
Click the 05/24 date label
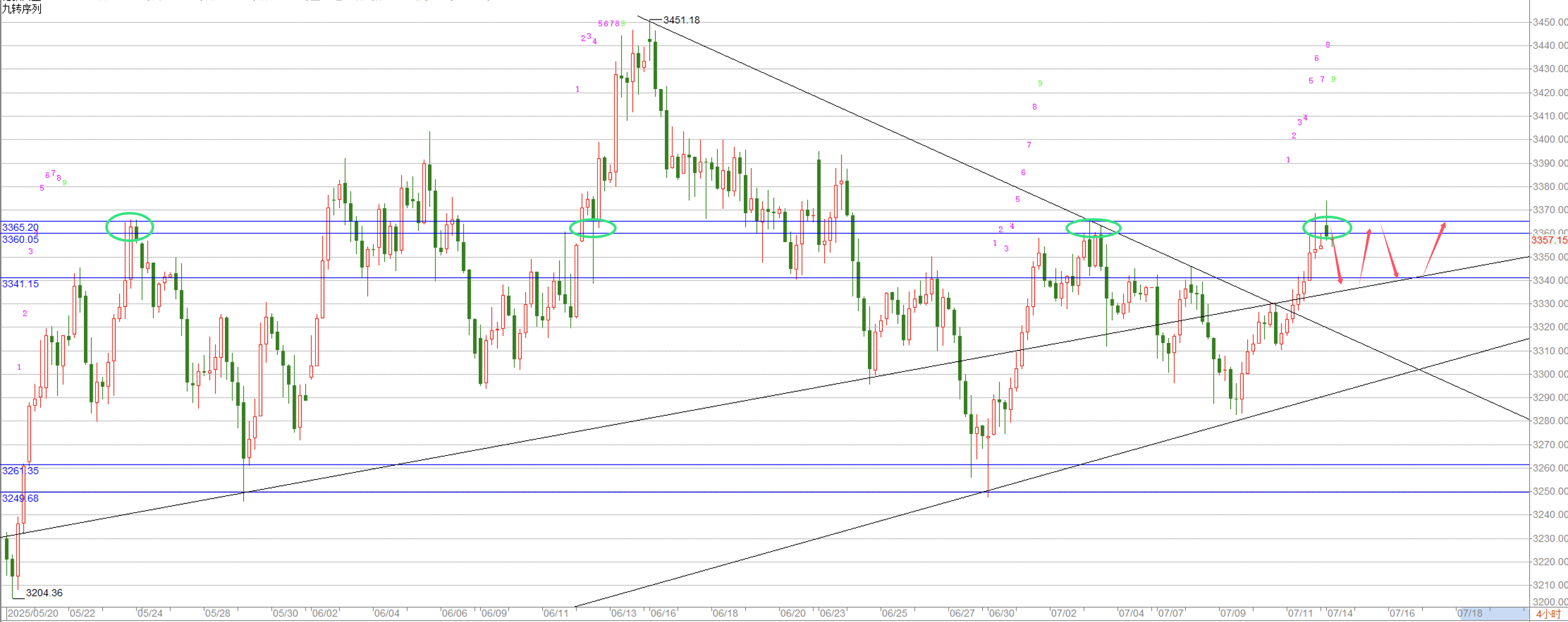coord(150,613)
